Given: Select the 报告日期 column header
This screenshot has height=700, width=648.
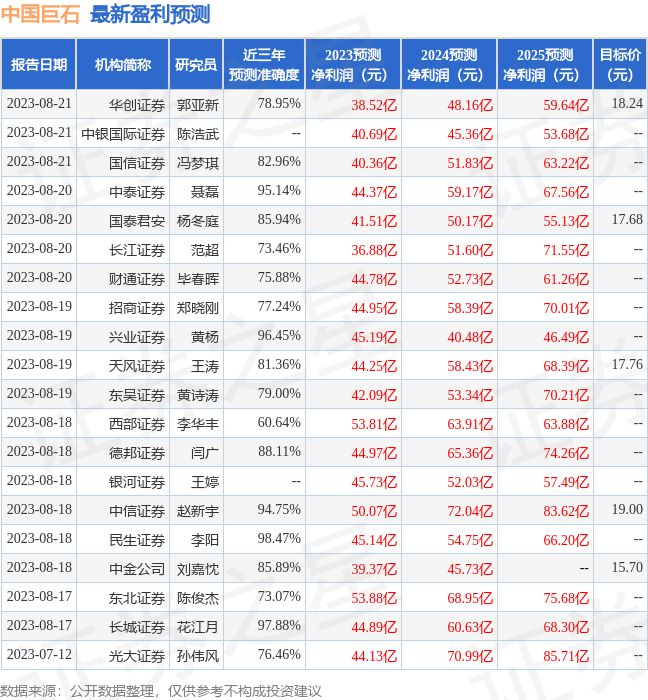Looking at the screenshot, I should (x=39, y=65).
